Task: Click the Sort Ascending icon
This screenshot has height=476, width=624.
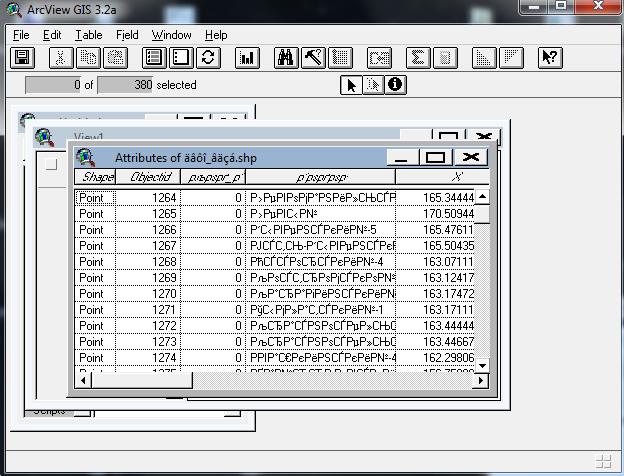Action: click(484, 58)
